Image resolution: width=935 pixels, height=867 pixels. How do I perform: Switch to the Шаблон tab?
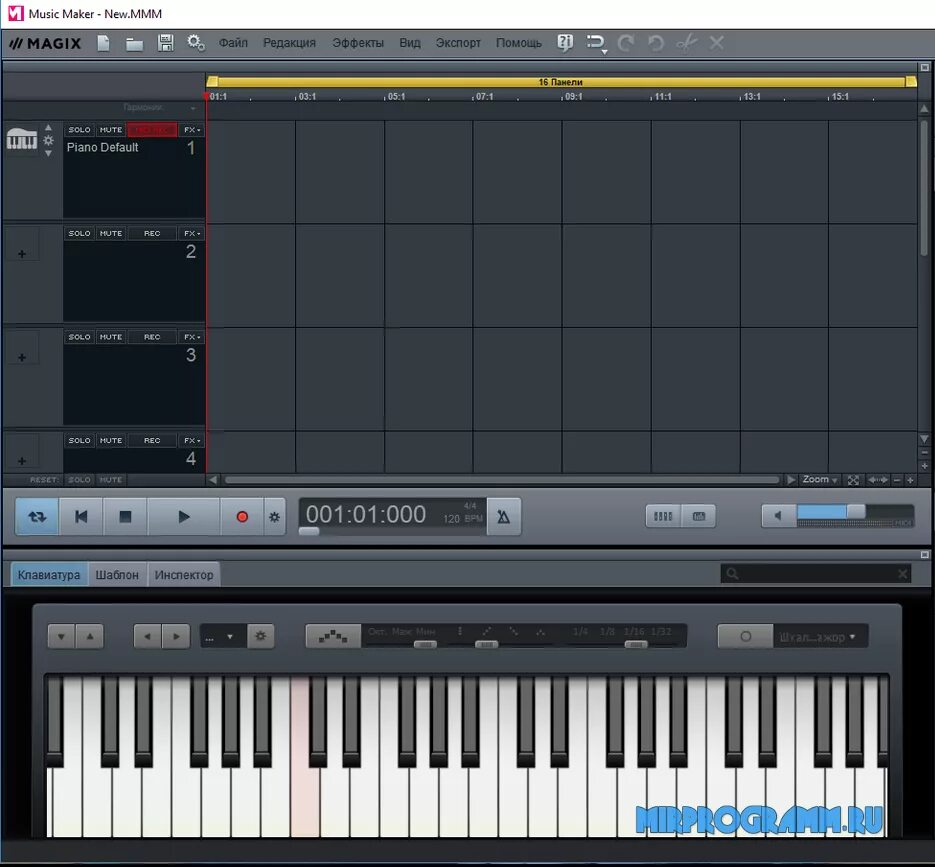117,575
